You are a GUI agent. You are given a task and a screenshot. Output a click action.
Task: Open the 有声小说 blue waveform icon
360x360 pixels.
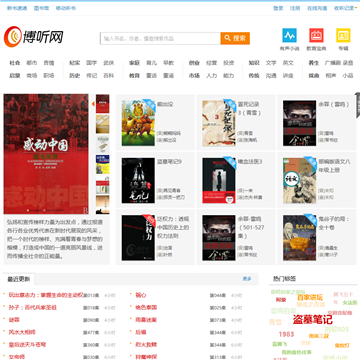point(289,35)
